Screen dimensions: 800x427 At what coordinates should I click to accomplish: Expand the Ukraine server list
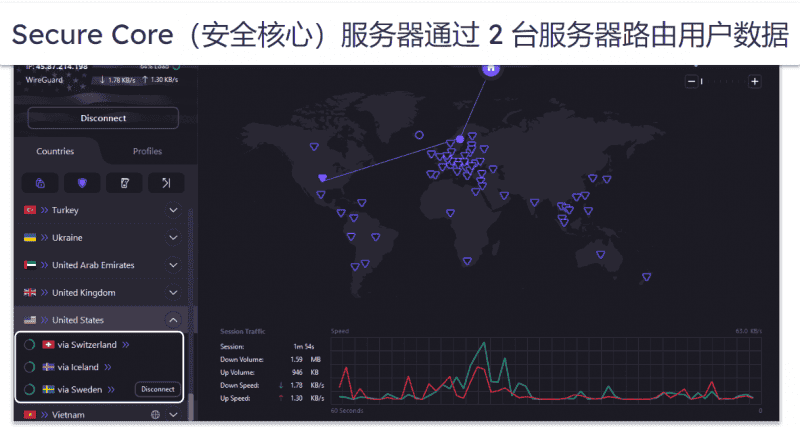tap(173, 238)
